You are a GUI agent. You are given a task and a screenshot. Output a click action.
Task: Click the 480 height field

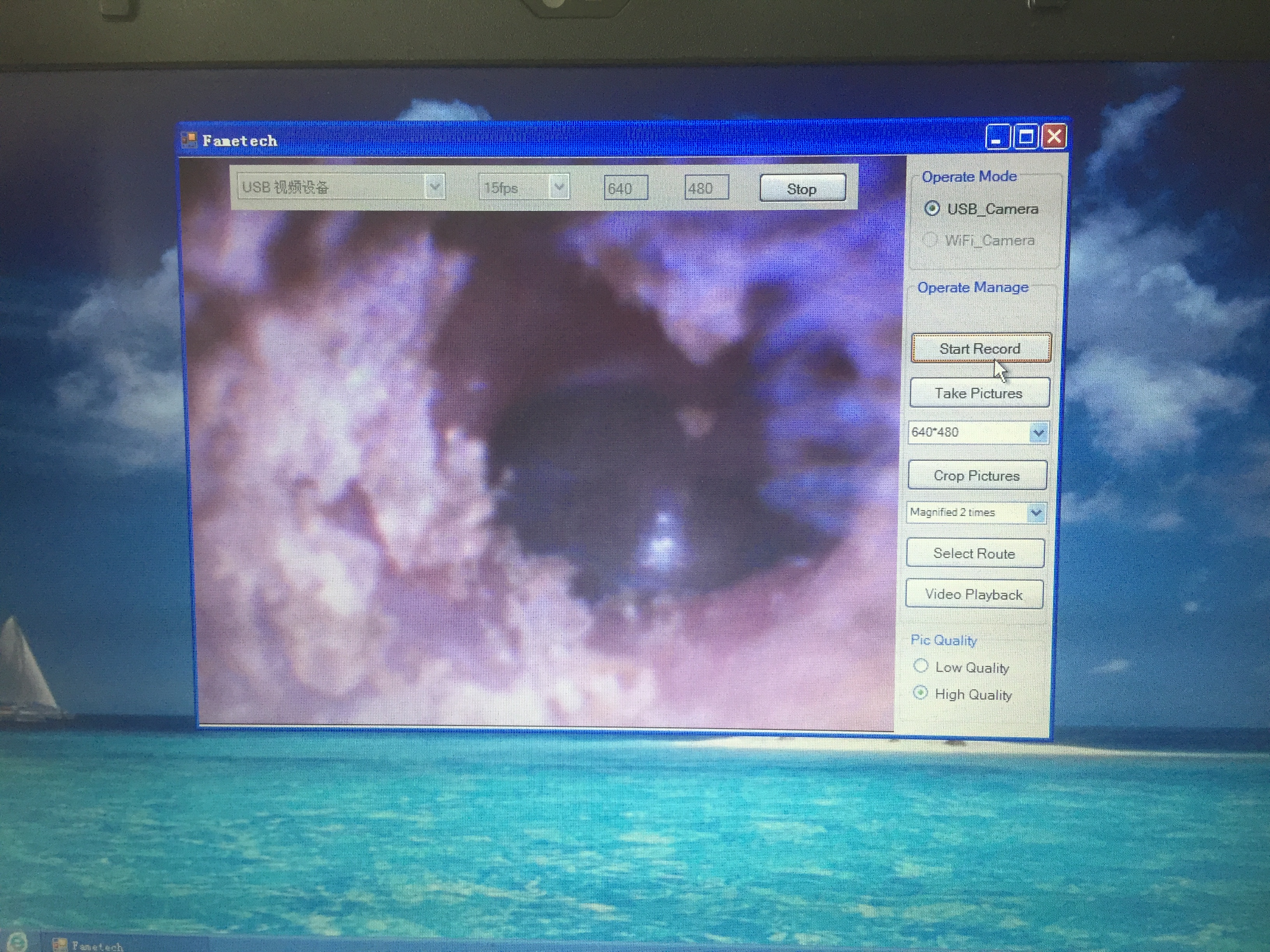tap(706, 188)
